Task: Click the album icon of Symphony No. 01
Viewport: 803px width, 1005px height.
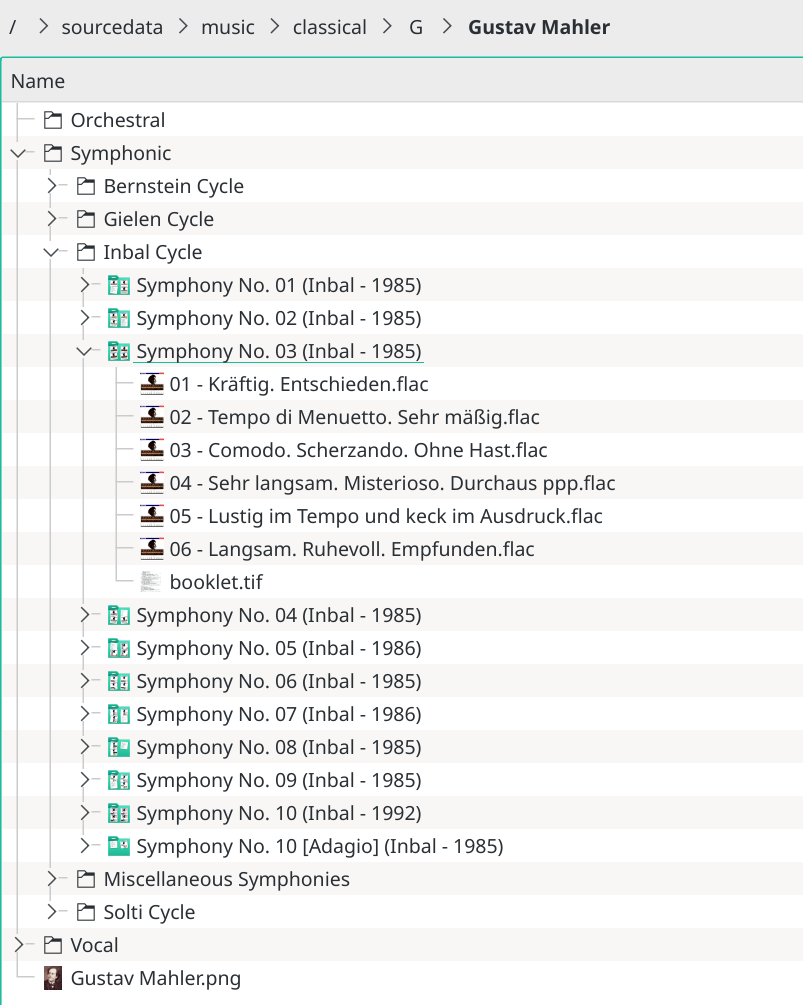Action: click(x=119, y=285)
